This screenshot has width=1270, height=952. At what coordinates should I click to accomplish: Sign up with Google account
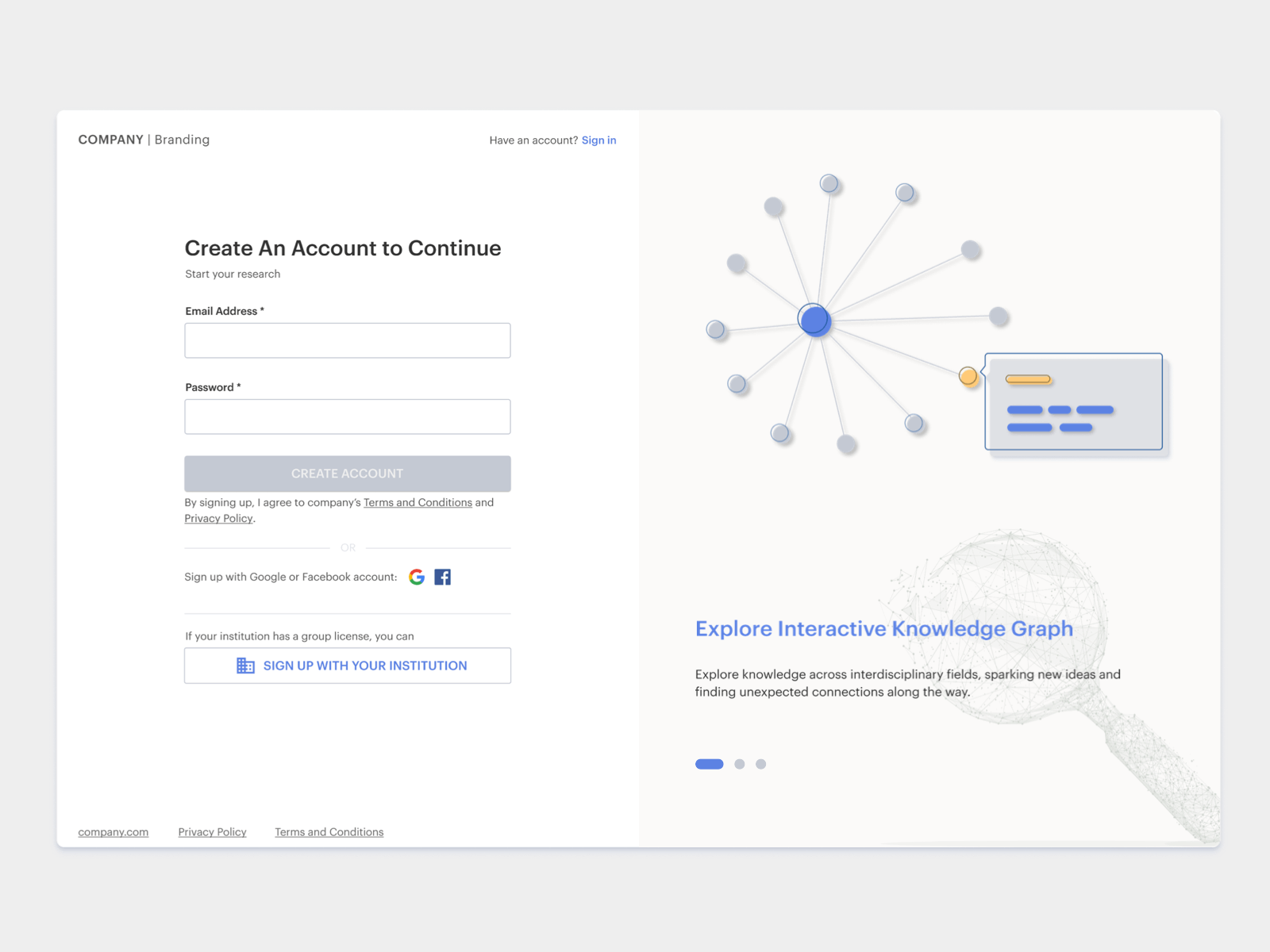417,577
